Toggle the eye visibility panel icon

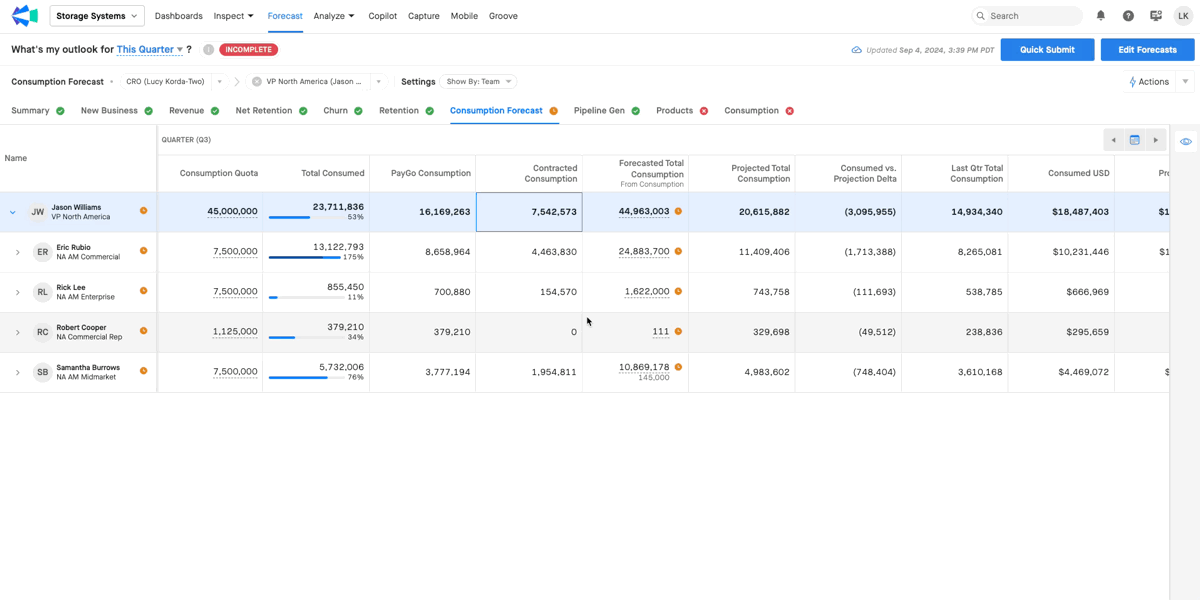pyautogui.click(x=1185, y=142)
